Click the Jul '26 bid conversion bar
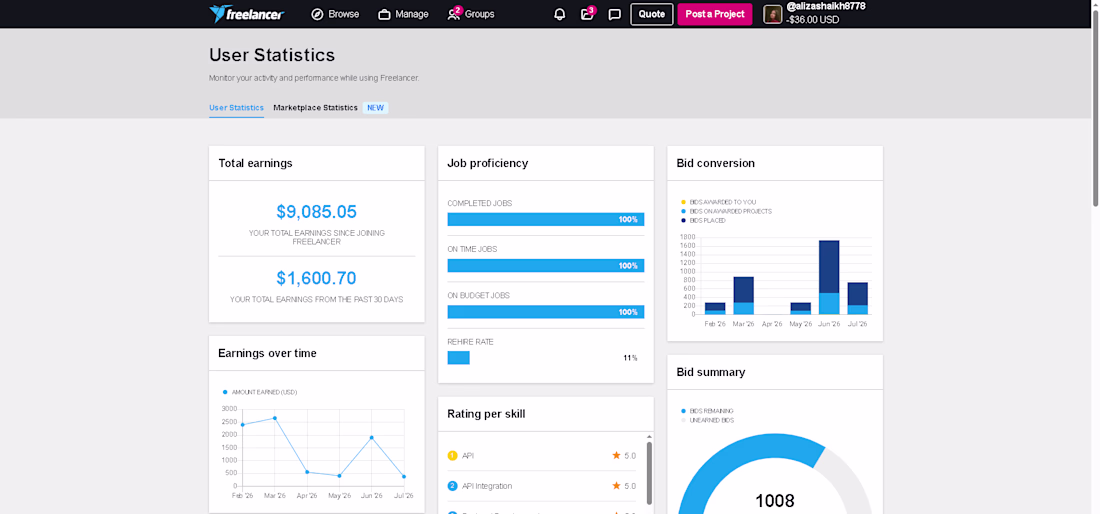The image size is (1100, 514). (857, 298)
